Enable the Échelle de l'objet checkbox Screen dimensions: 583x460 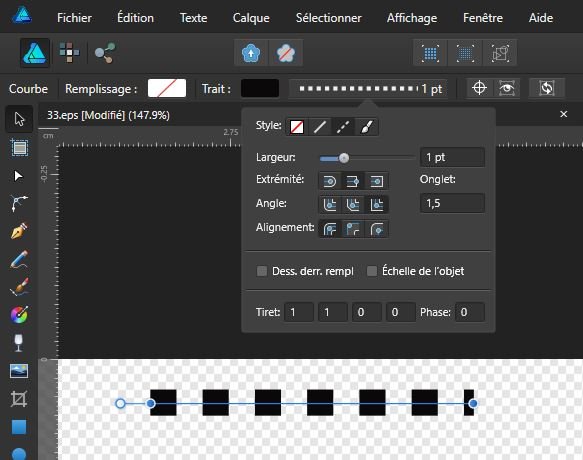click(372, 271)
